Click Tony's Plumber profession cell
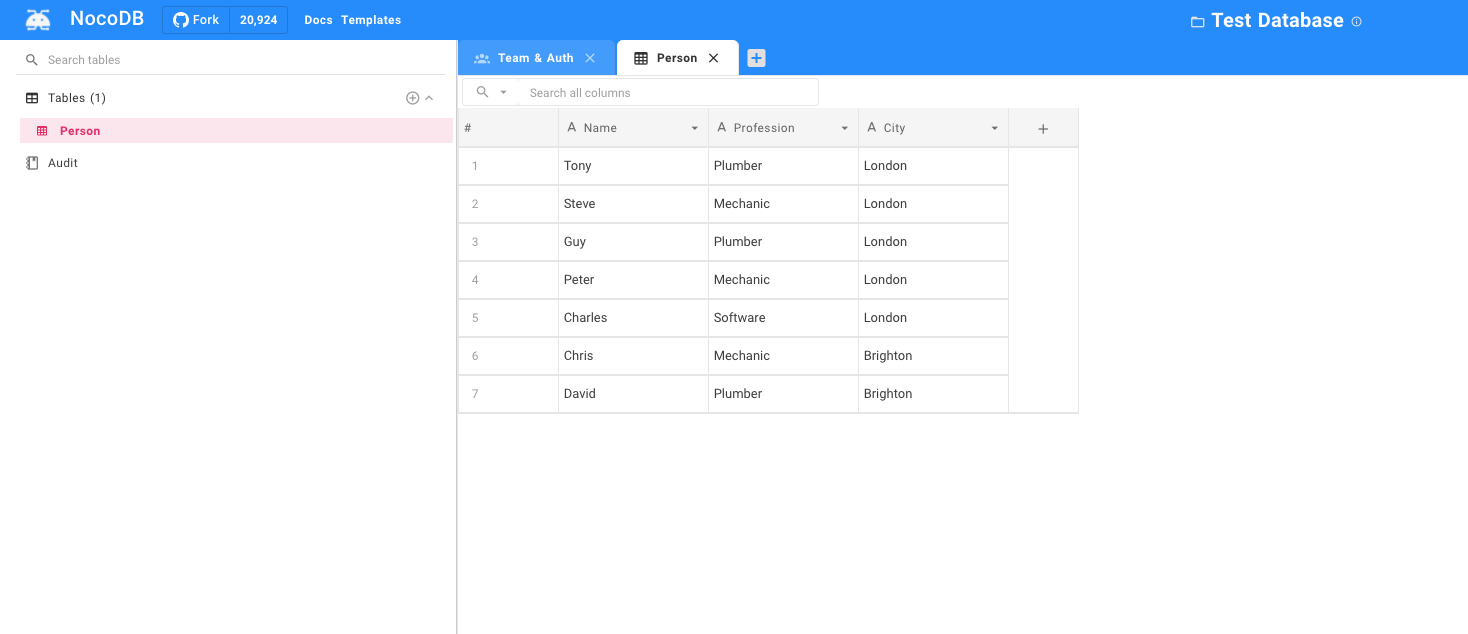 pyautogui.click(x=783, y=166)
